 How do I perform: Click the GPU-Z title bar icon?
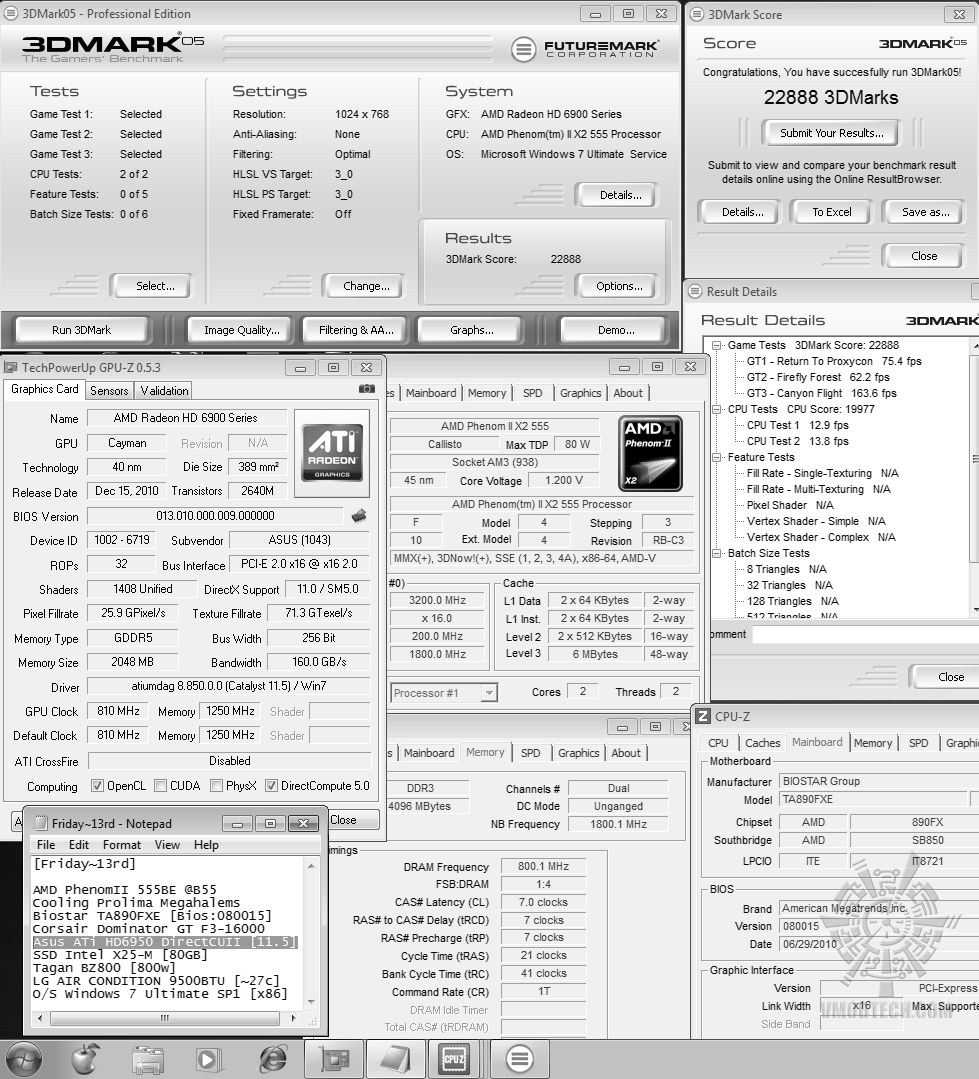[10, 367]
